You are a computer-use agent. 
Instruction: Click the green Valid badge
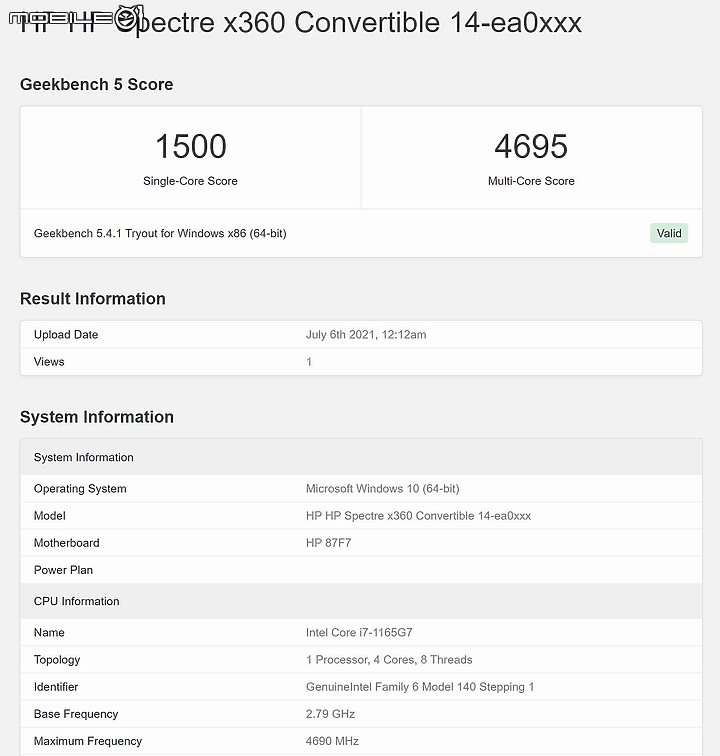pos(668,233)
